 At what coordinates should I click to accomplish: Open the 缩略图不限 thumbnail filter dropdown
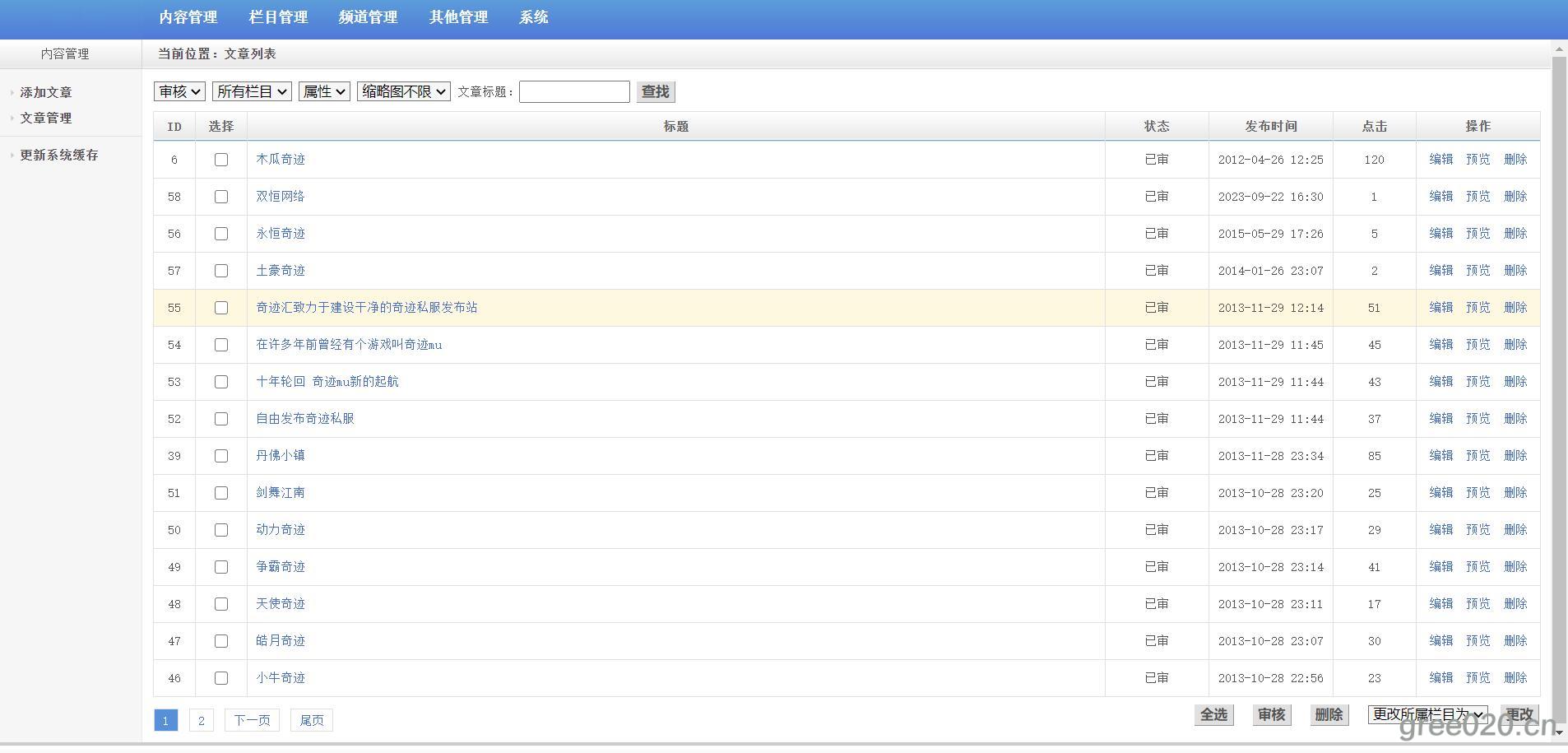click(403, 91)
